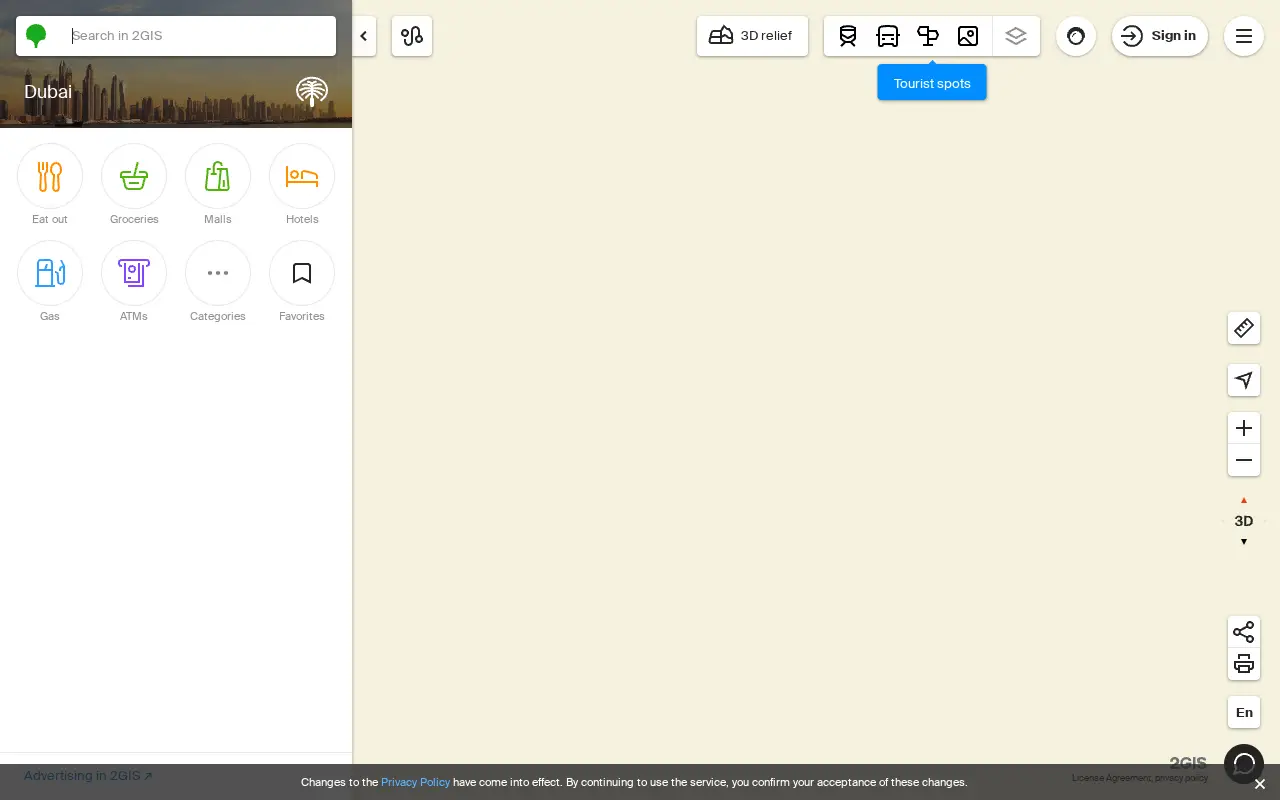Click the green 2GIS tree logo
Screen dimensions: 1280x800
[36, 36]
